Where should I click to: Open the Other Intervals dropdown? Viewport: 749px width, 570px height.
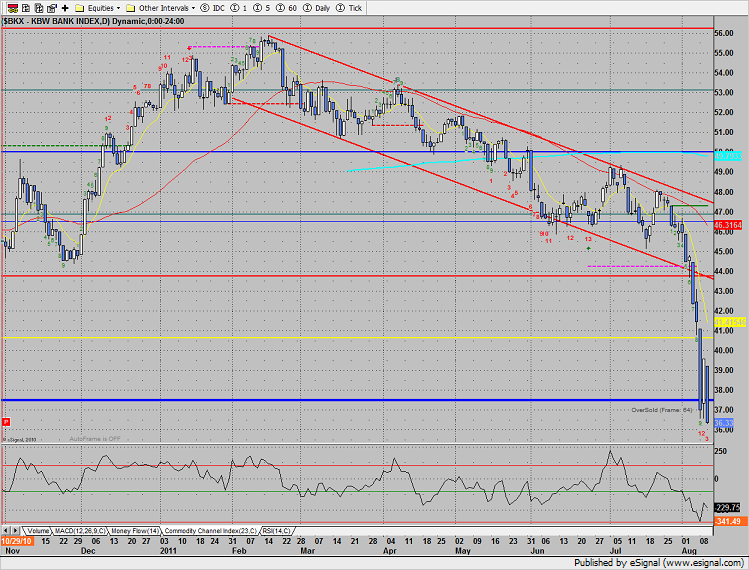tap(160, 8)
